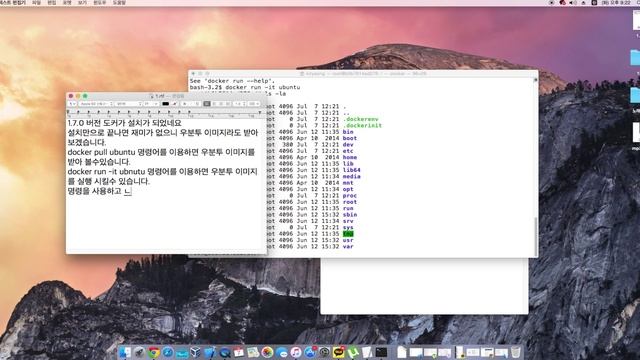The width and height of the screenshot is (640, 360).
Task: Open font family dropdown in TextEdit
Action: [x=96, y=104]
